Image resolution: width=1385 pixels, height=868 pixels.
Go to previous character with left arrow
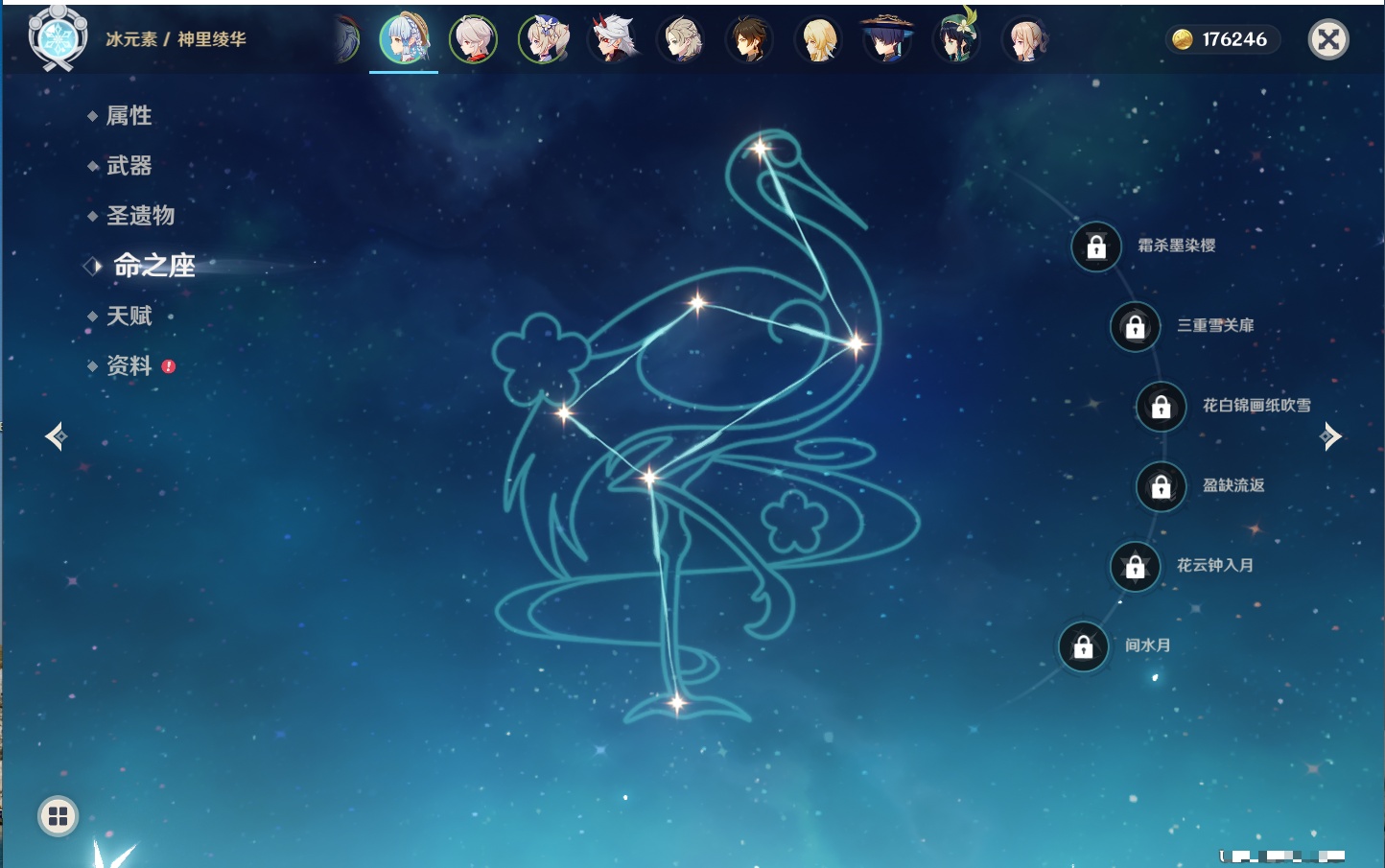pyautogui.click(x=56, y=436)
